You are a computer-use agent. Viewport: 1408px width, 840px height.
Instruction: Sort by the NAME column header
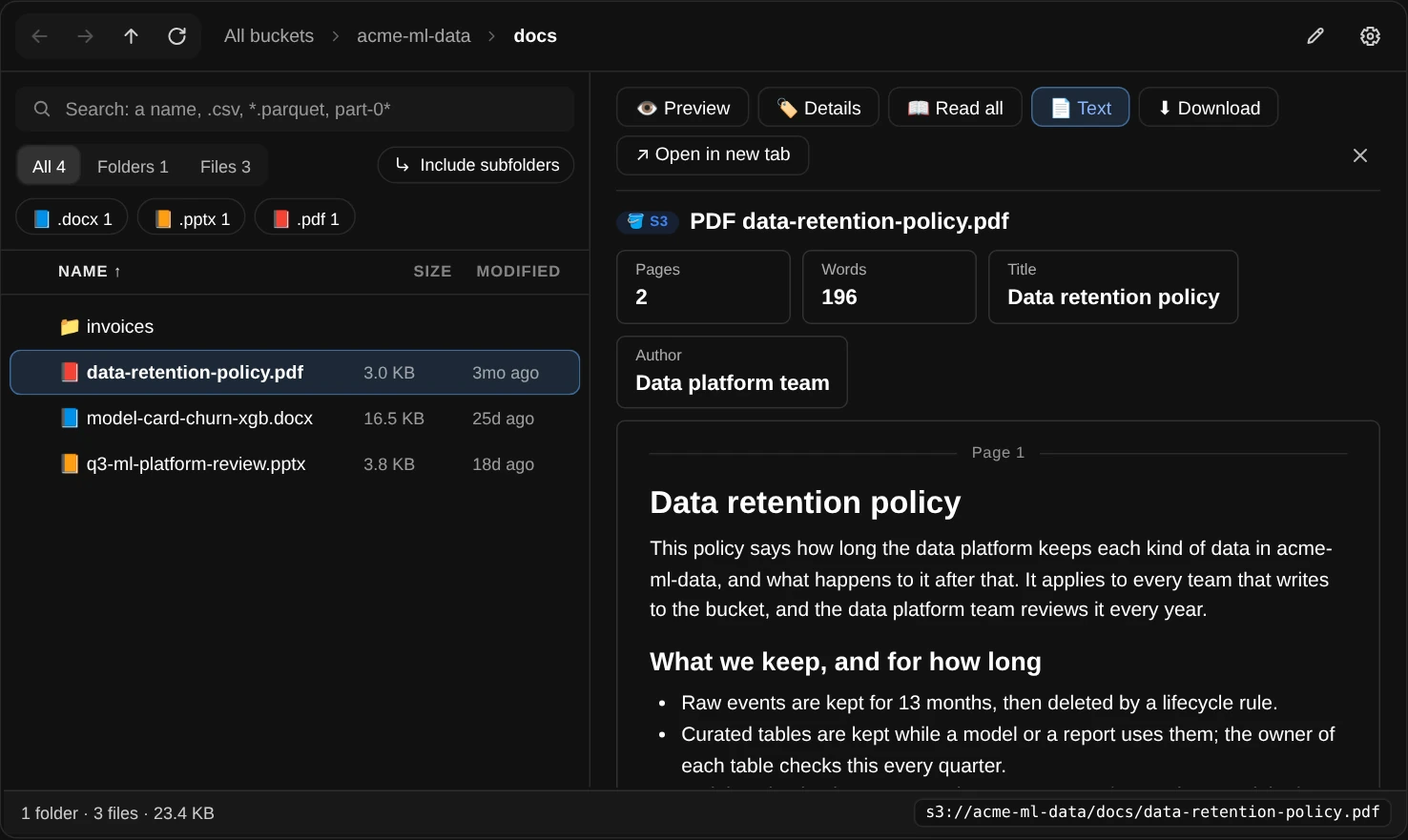[x=90, y=272]
